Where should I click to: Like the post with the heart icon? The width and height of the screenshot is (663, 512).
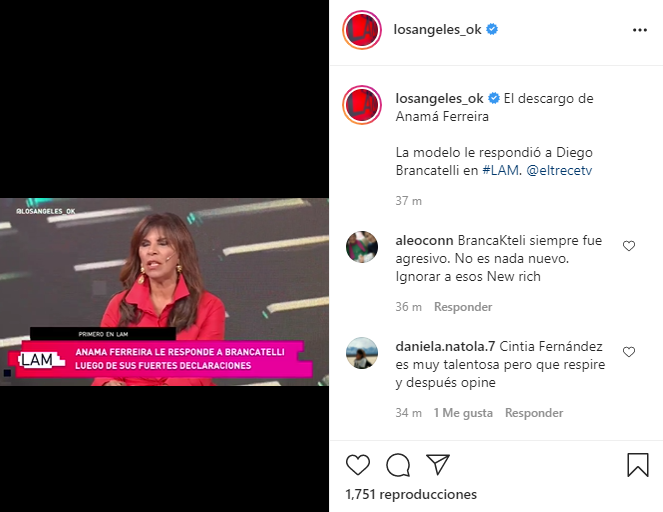(x=358, y=465)
